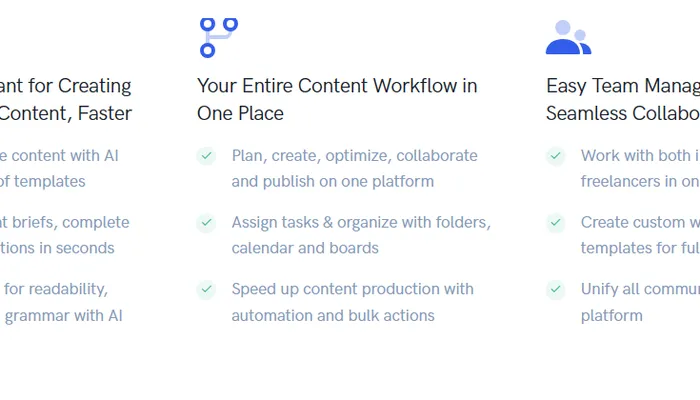Click checkmark beside 'Plan, create, optimize, collaborate'
Viewport: 700px width, 400px height.
coord(206,156)
